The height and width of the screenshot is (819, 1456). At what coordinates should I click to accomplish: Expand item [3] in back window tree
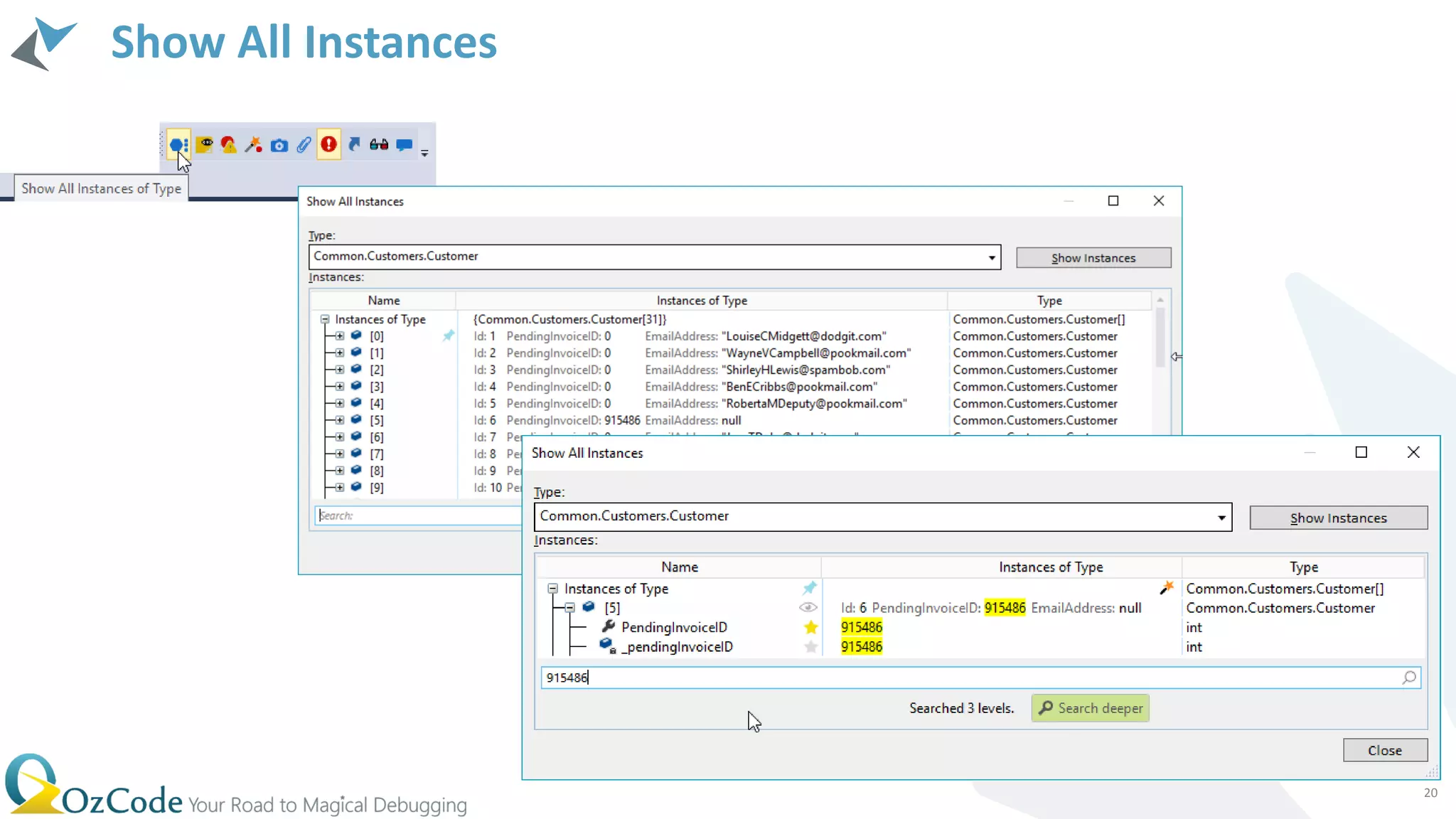click(340, 387)
